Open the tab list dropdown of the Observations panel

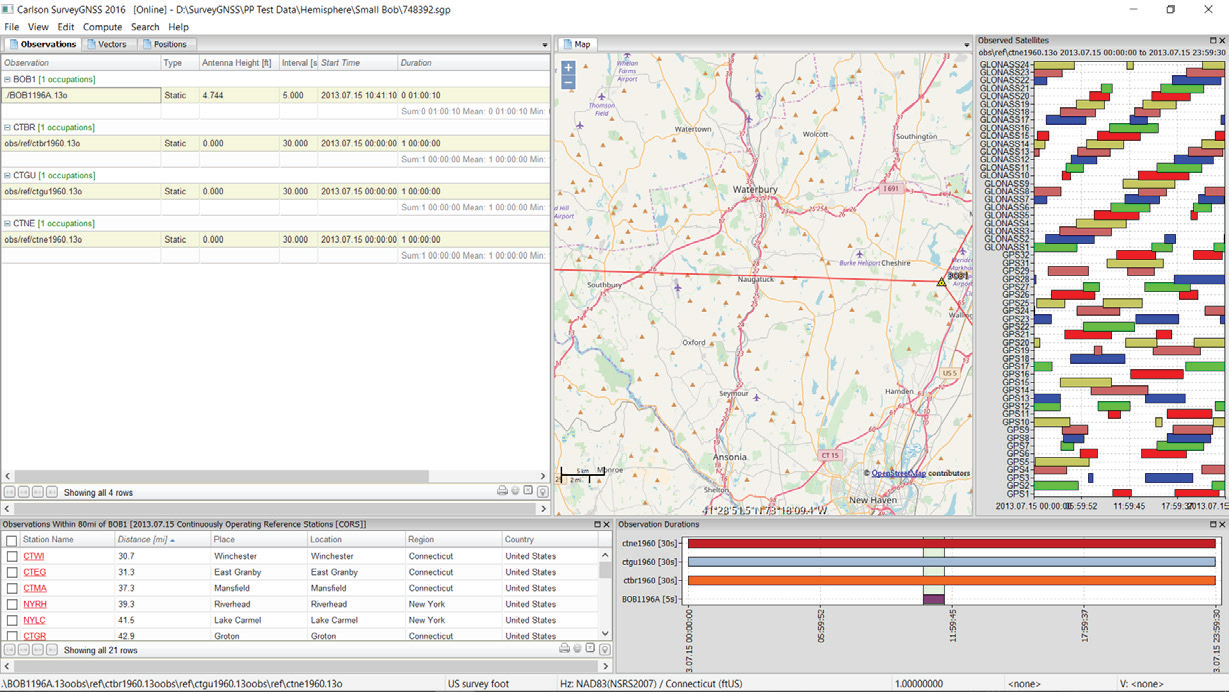[545, 45]
